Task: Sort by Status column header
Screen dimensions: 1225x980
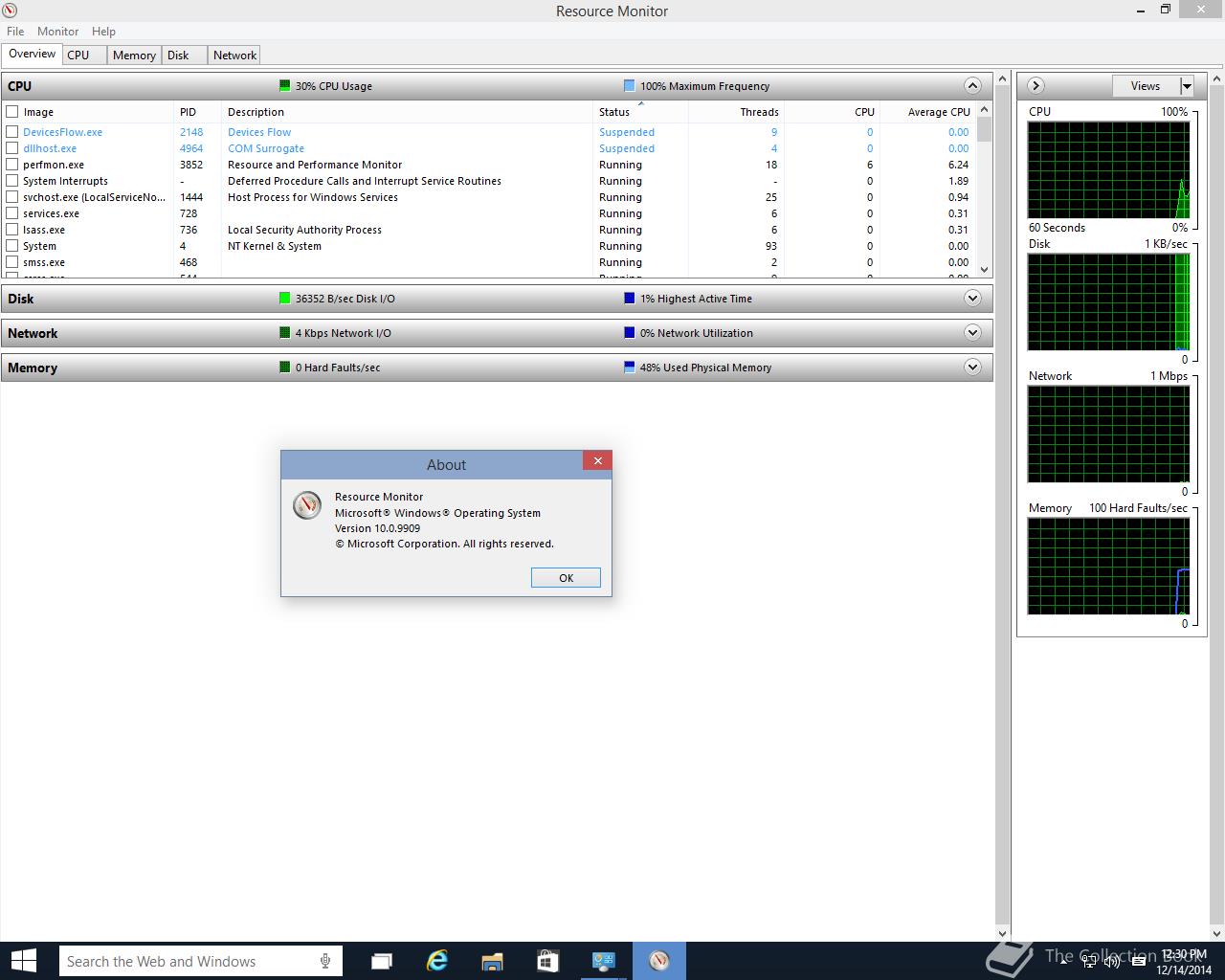Action: pyautogui.click(x=640, y=112)
